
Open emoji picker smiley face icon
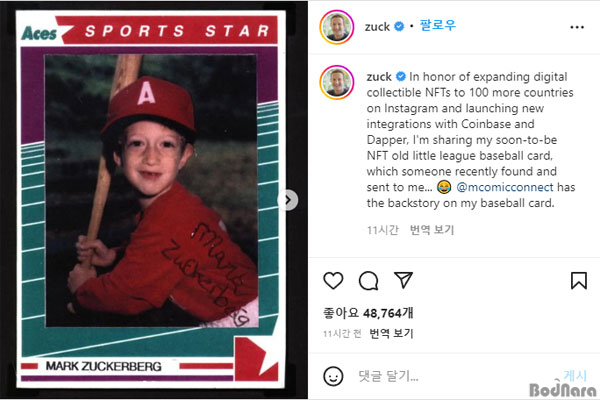(x=333, y=376)
